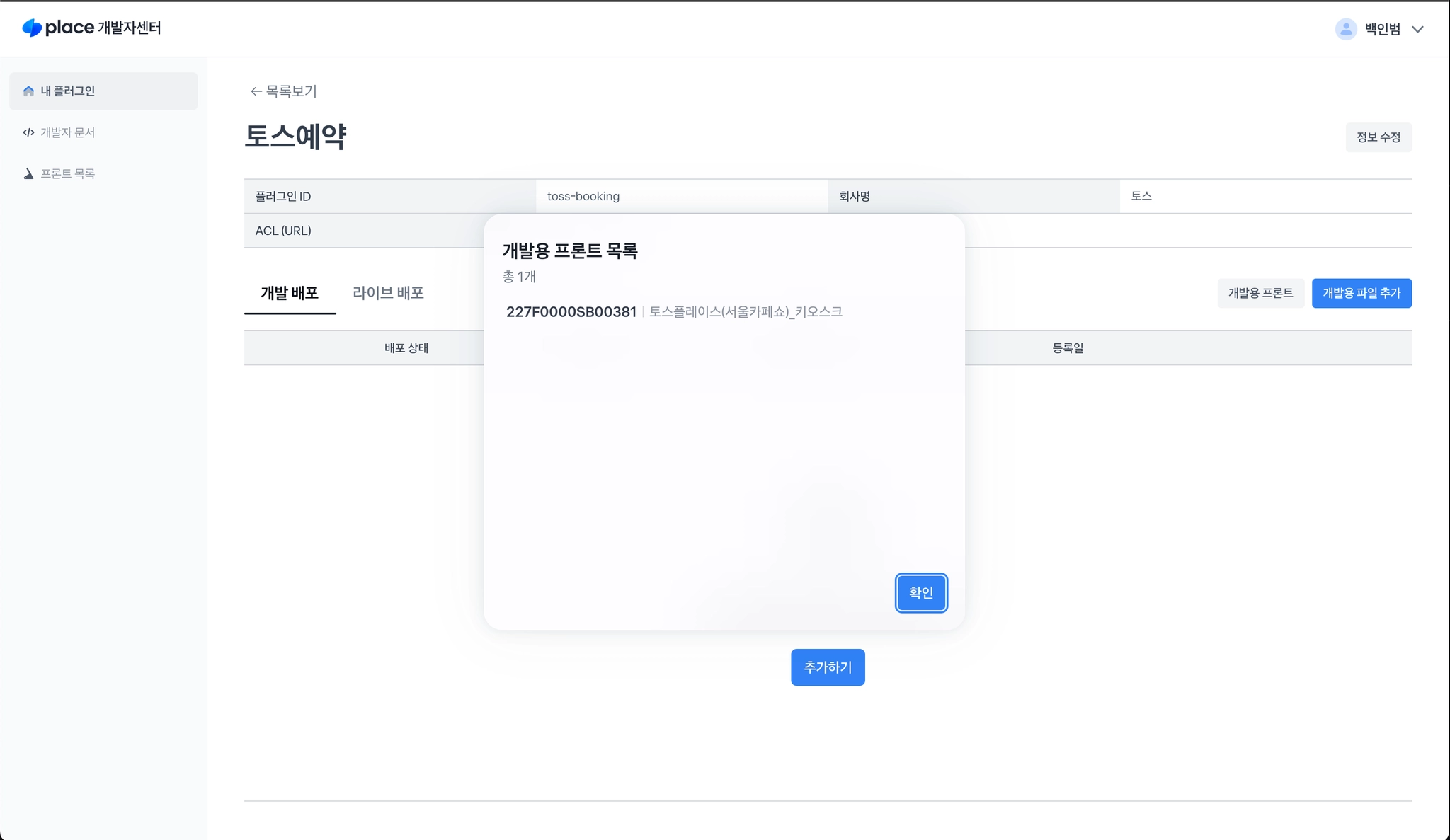Click the home icon beside 내 플러그인
Screen dimensions: 1450x840
pyautogui.click(x=28, y=91)
